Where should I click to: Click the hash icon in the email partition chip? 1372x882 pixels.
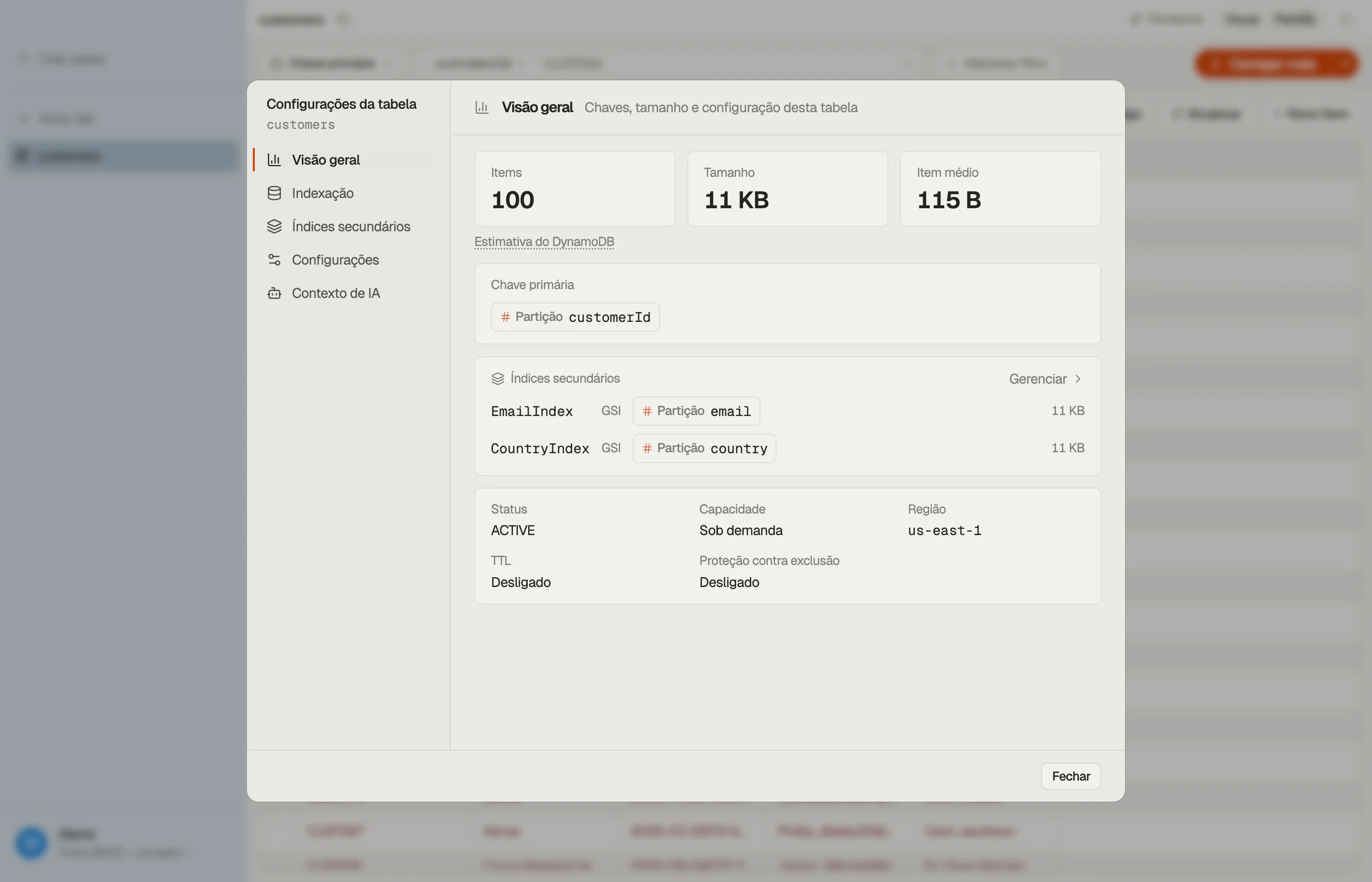tap(647, 411)
